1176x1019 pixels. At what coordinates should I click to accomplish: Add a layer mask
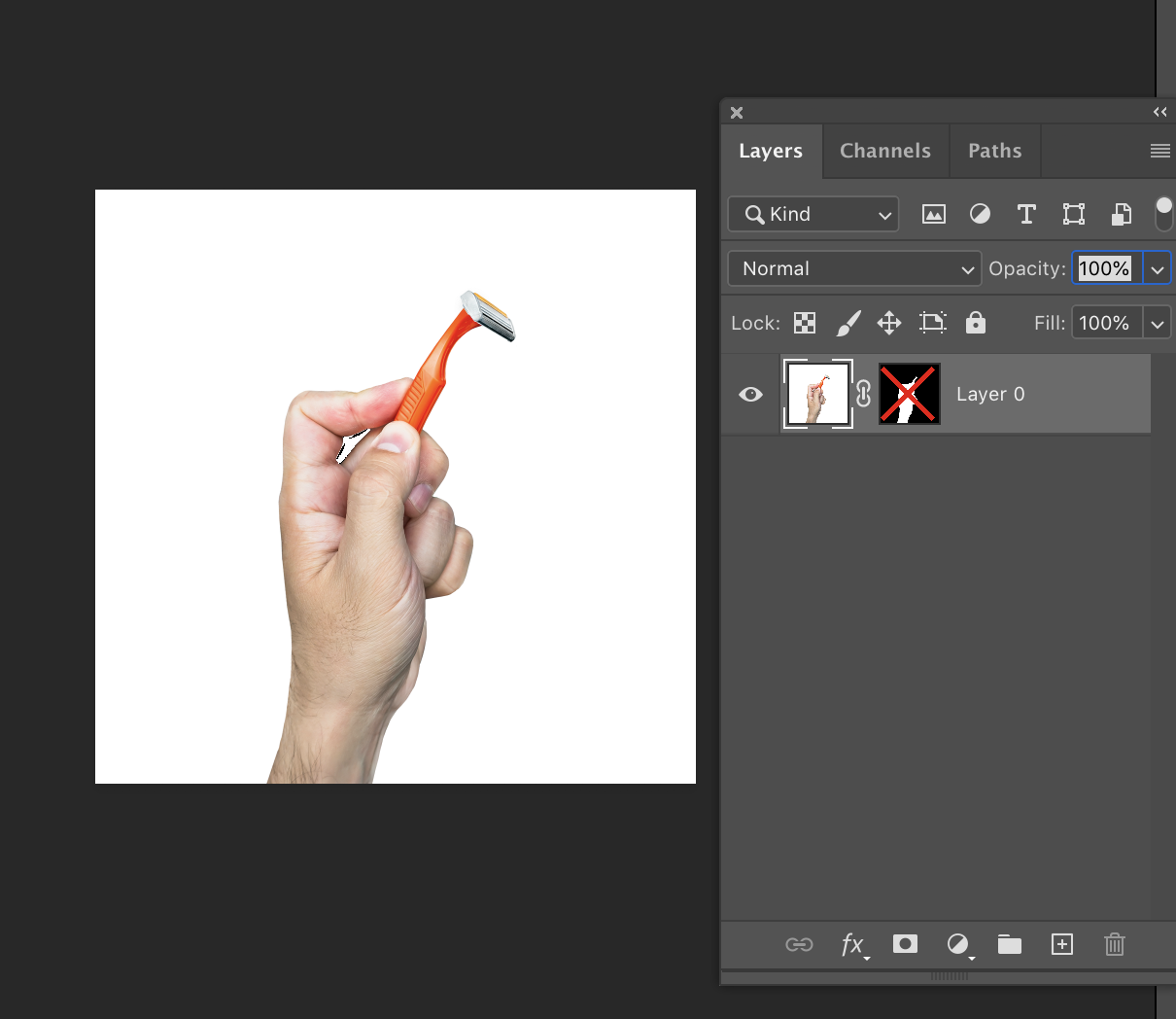pos(905,944)
